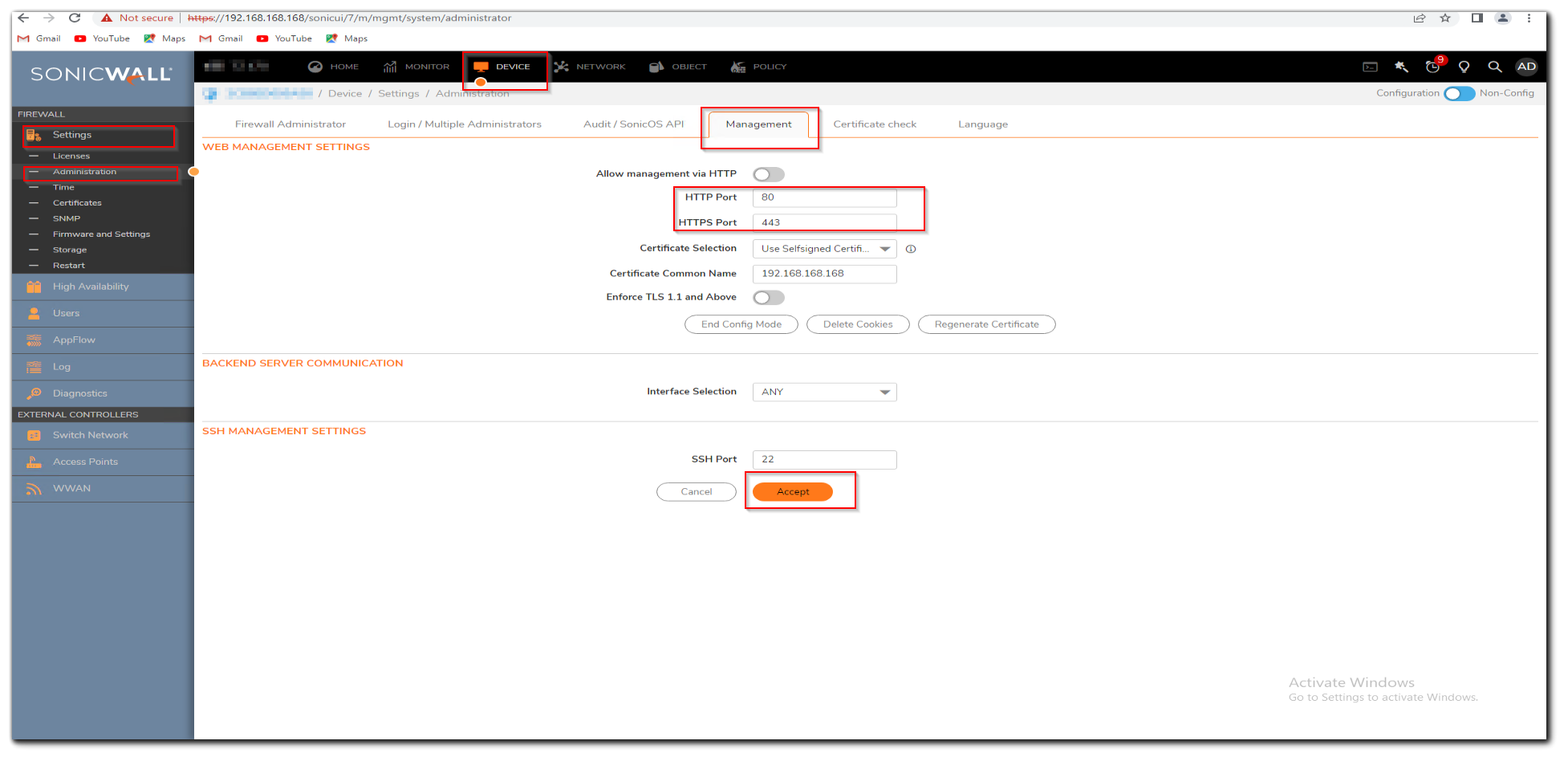Click the HTTPS Port field
This screenshot has height=761, width=1568.
click(x=824, y=222)
